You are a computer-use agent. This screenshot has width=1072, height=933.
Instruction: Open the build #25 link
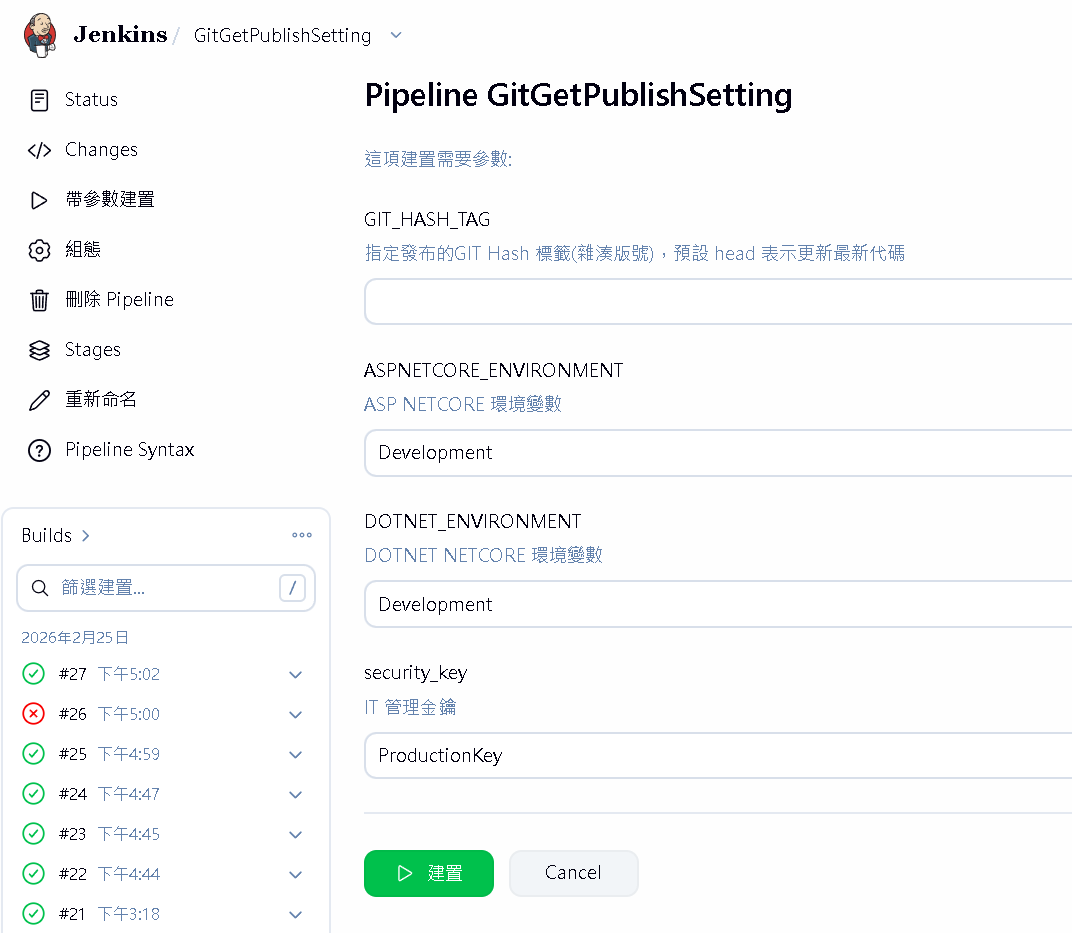point(72,754)
